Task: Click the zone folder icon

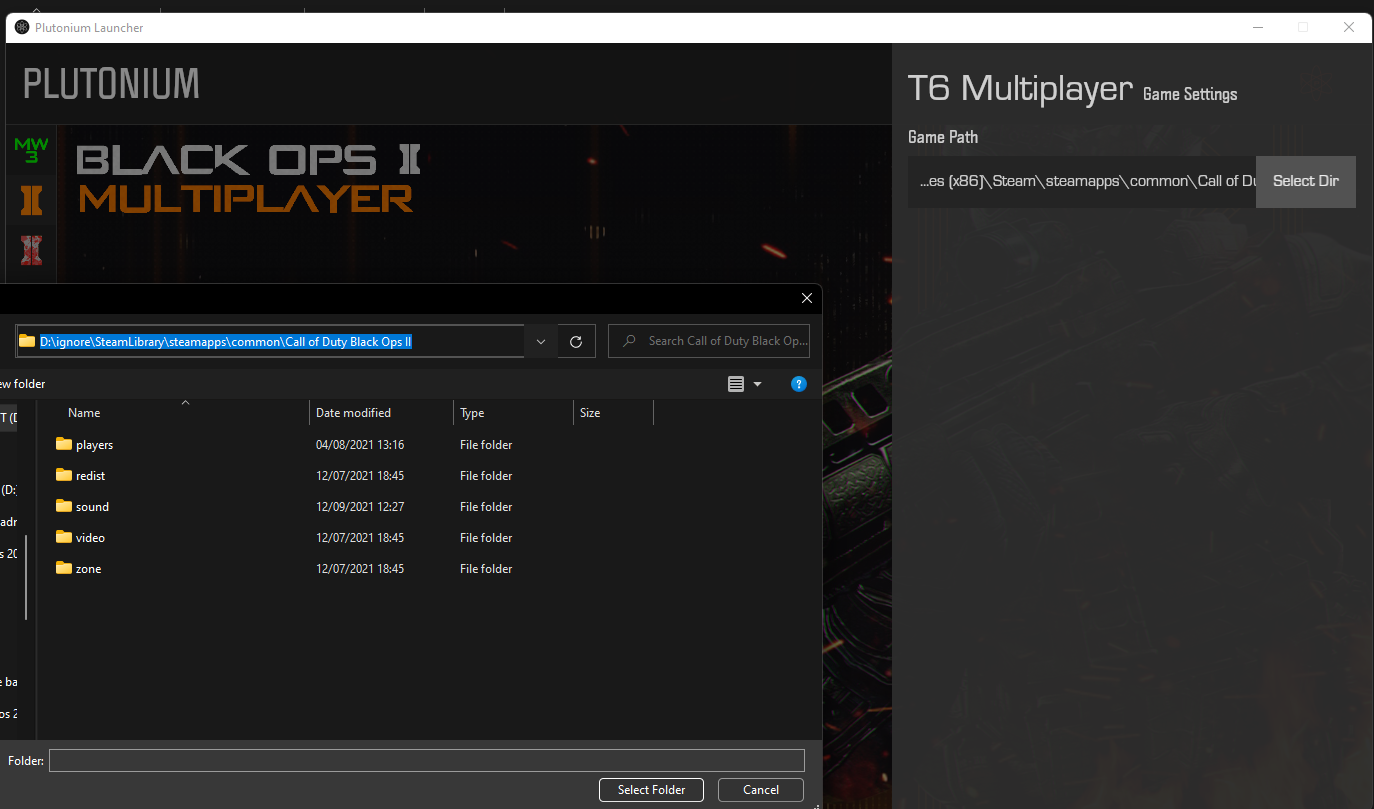Action: (64, 568)
